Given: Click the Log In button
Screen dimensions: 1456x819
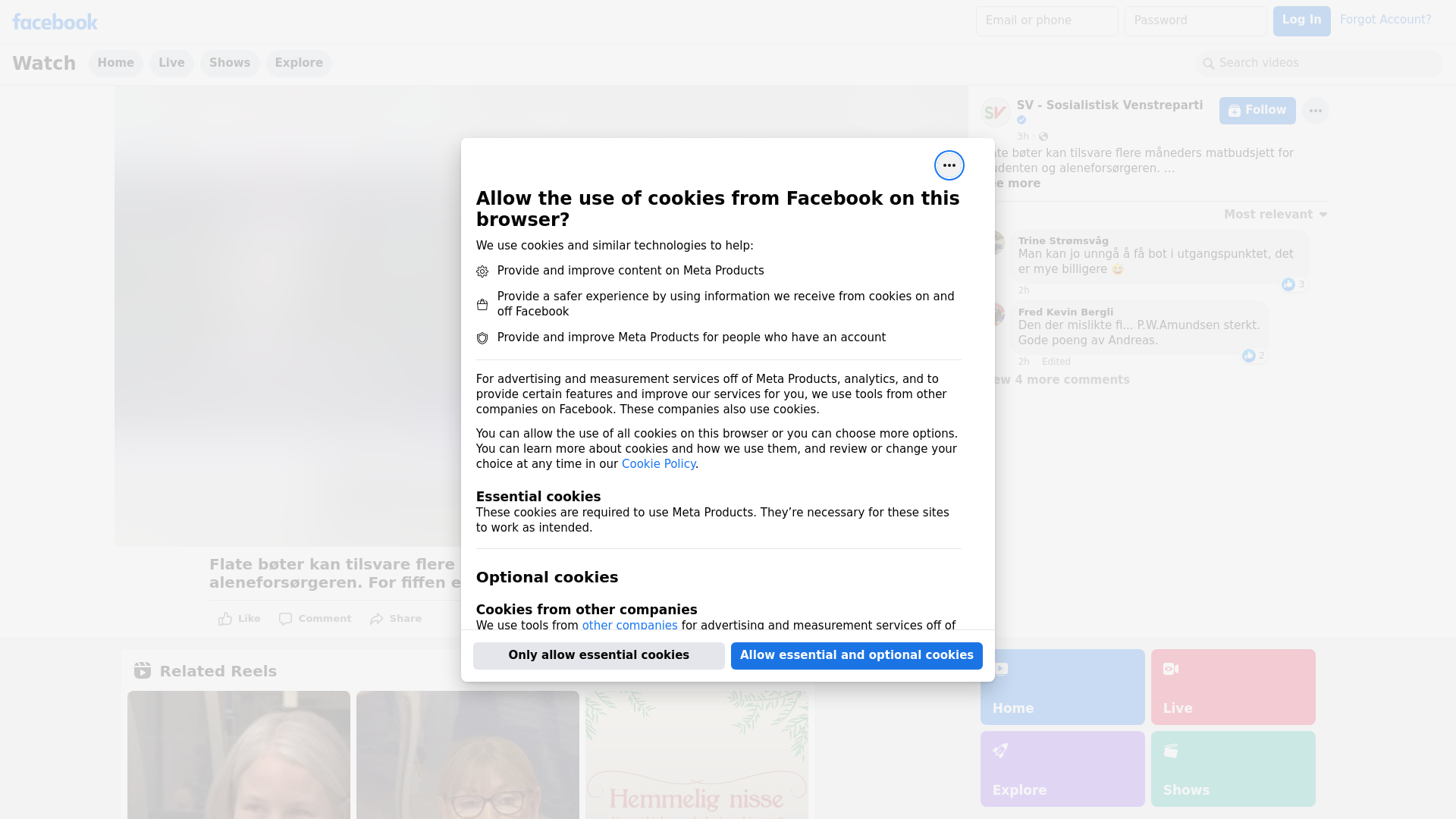Looking at the screenshot, I should 1301,20.
